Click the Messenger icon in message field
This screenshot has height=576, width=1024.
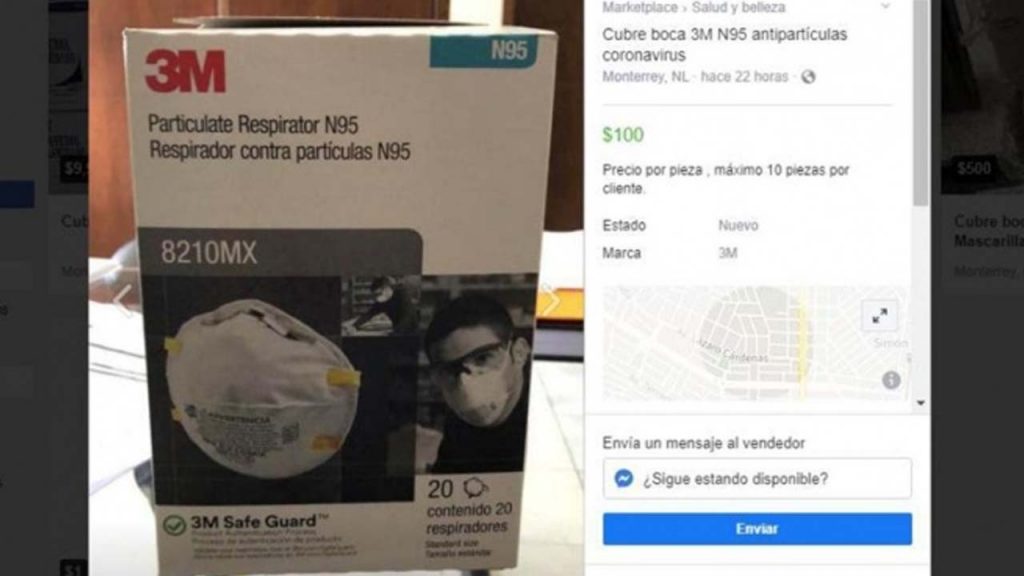point(624,479)
